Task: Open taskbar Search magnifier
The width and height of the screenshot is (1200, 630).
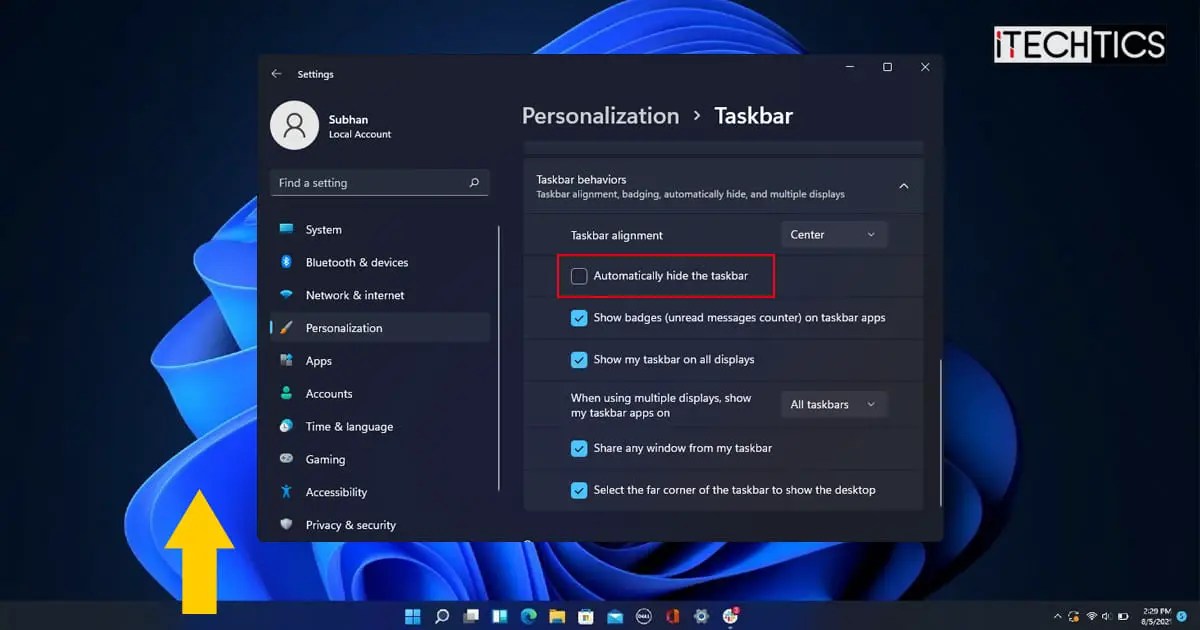Action: coord(442,617)
